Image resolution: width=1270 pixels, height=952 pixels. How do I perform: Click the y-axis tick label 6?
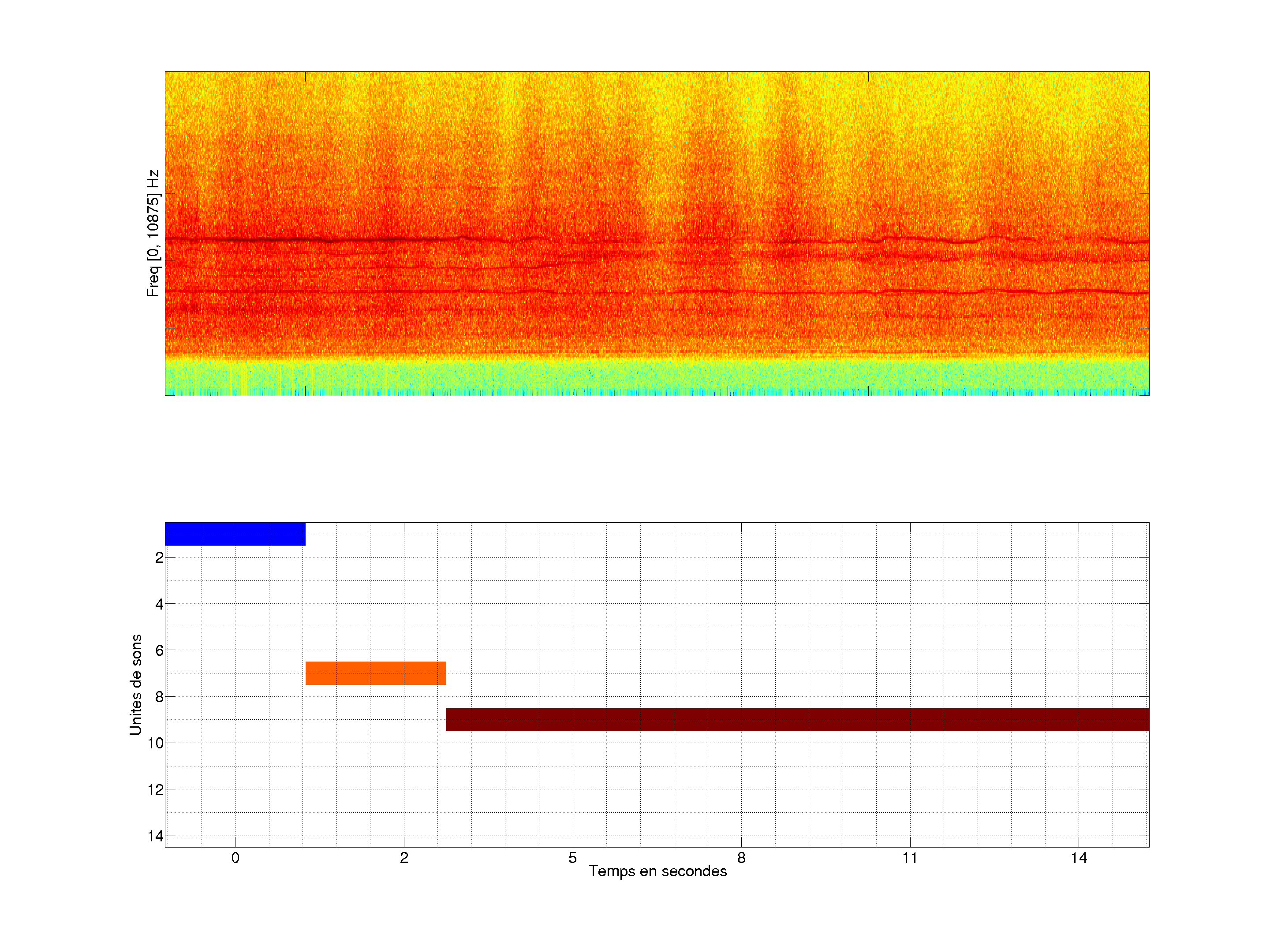159,651
